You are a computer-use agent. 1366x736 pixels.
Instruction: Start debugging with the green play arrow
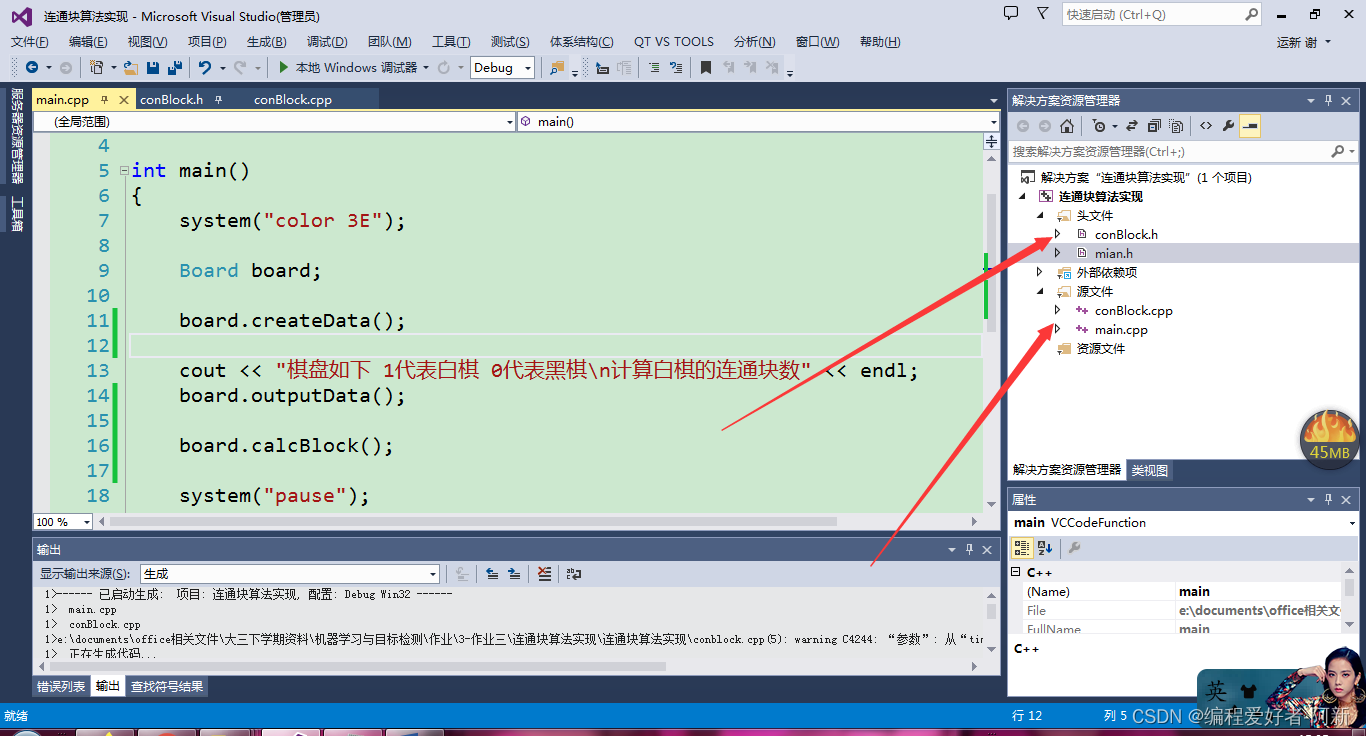pos(284,67)
